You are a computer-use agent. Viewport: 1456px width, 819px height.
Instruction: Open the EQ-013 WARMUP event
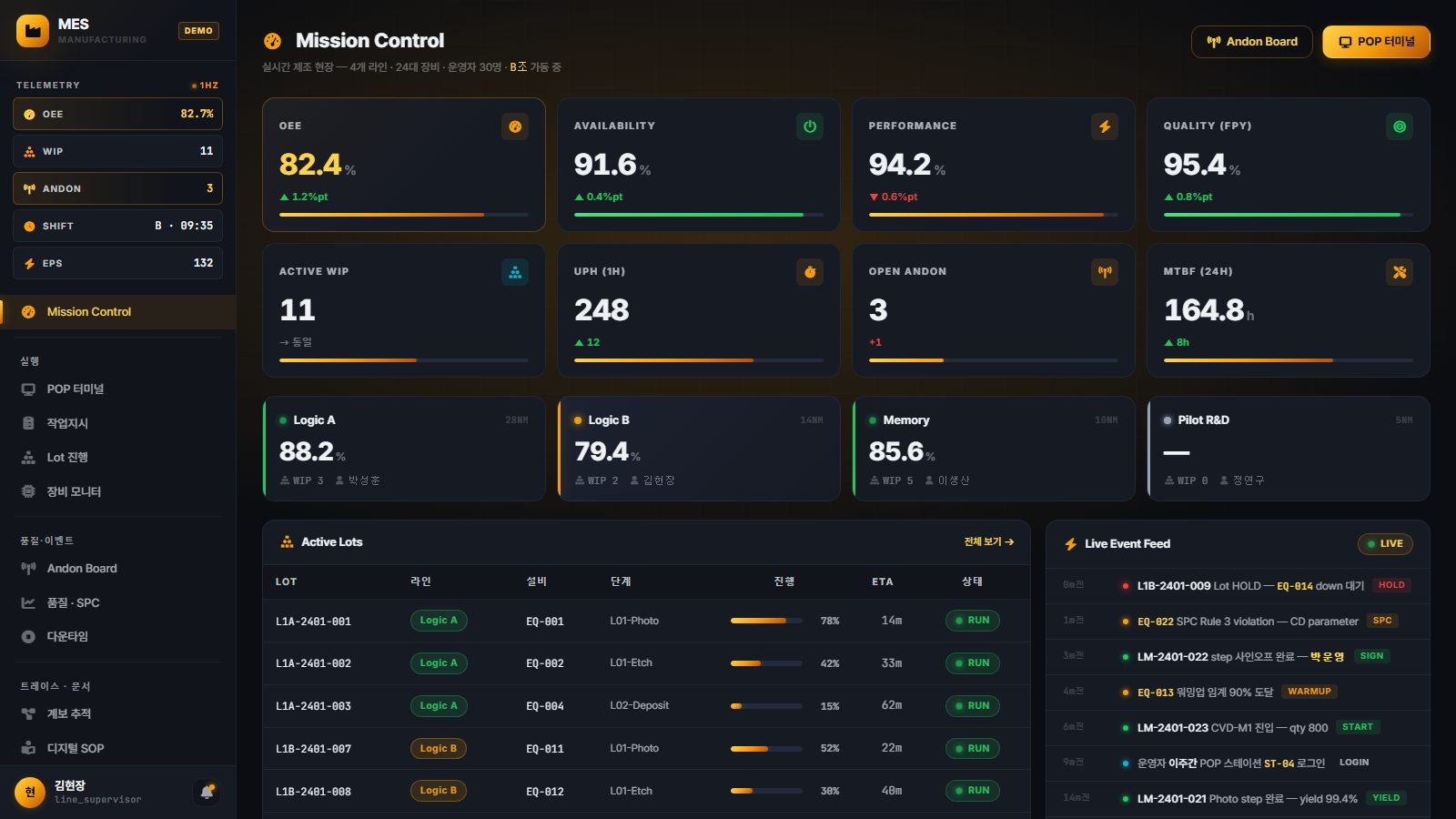coord(1238,692)
